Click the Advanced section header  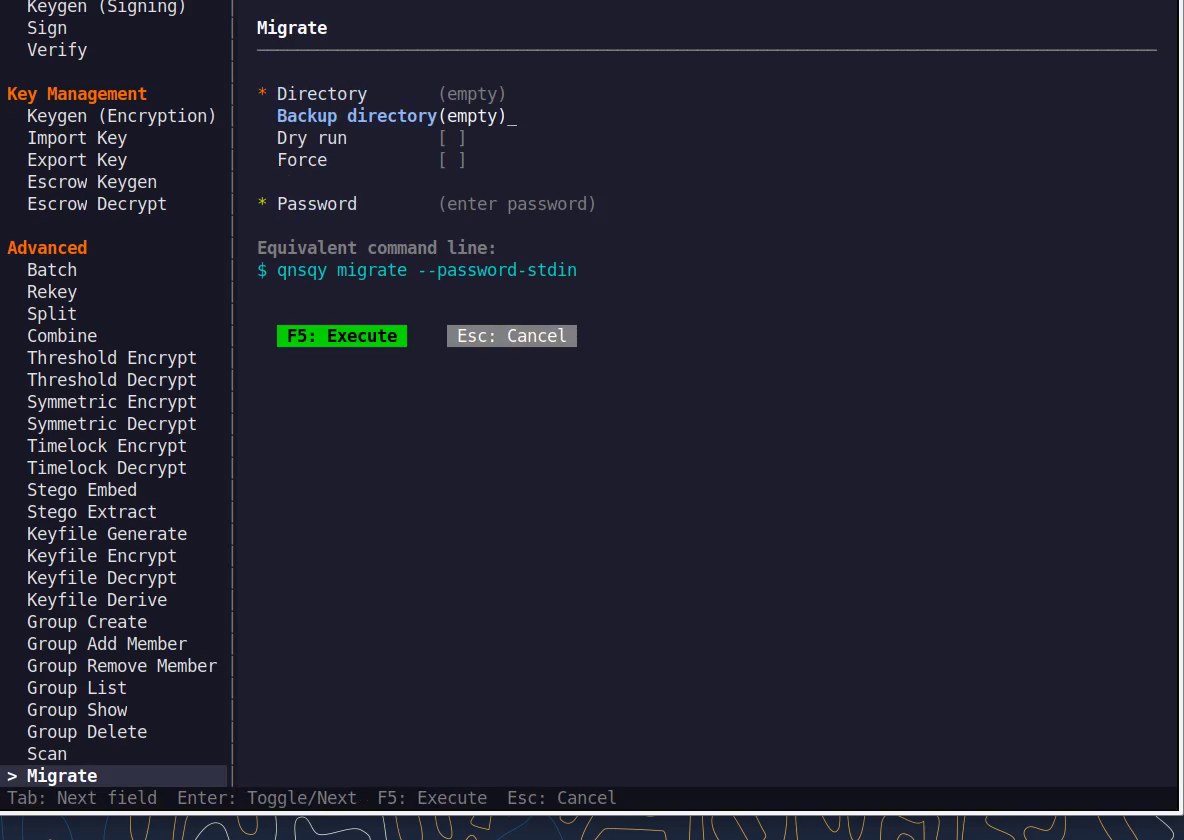(47, 248)
